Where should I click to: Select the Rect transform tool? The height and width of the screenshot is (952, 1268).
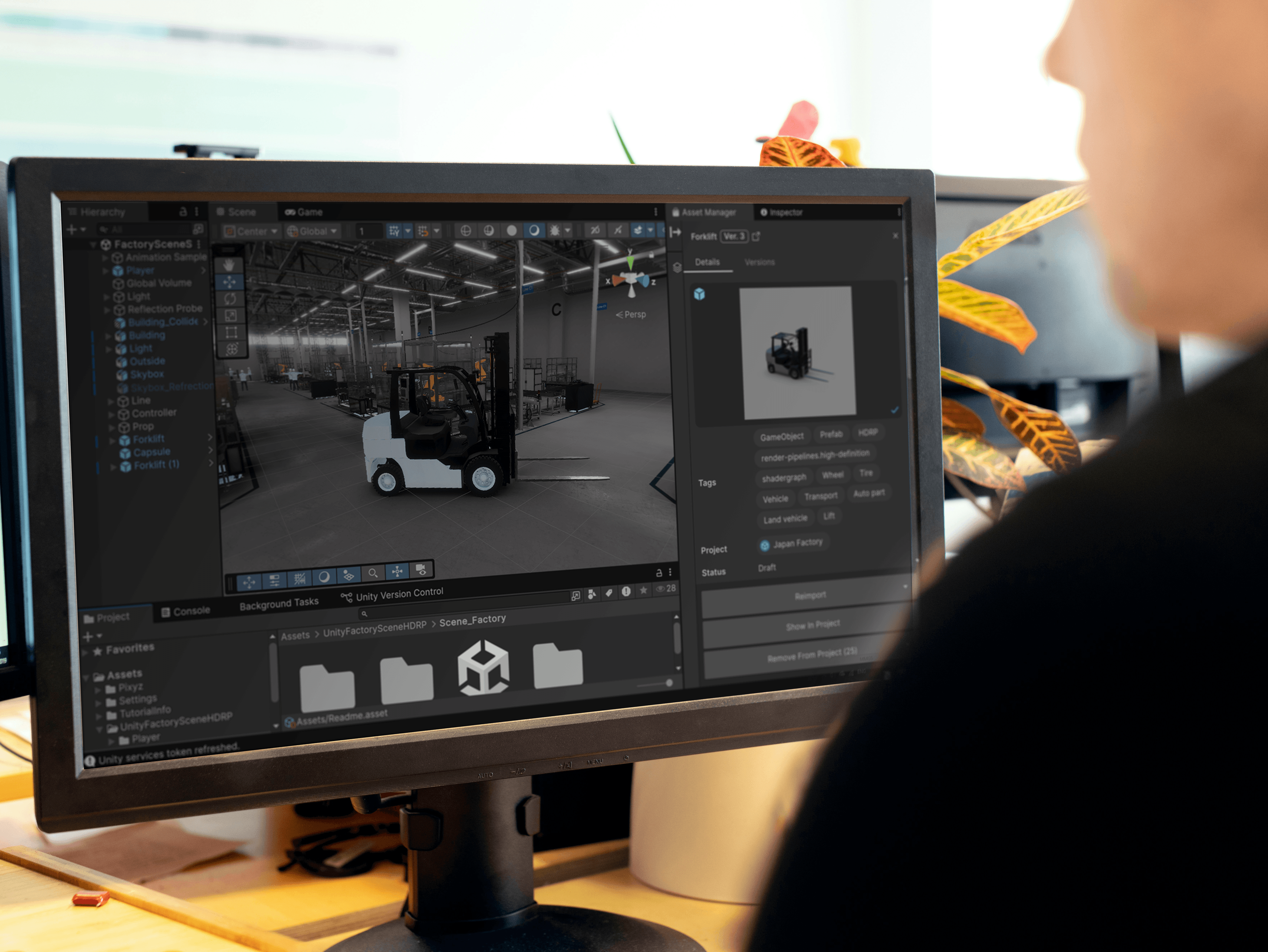(231, 332)
